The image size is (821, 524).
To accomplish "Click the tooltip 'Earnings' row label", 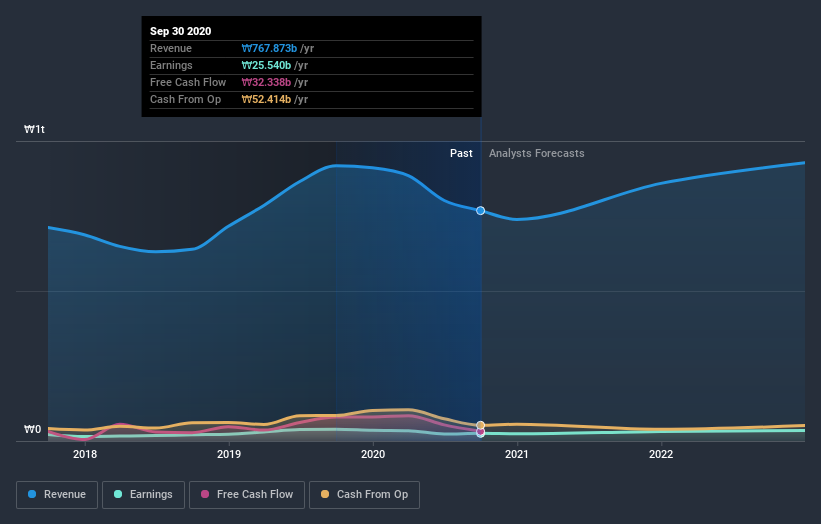I will 171,65.
